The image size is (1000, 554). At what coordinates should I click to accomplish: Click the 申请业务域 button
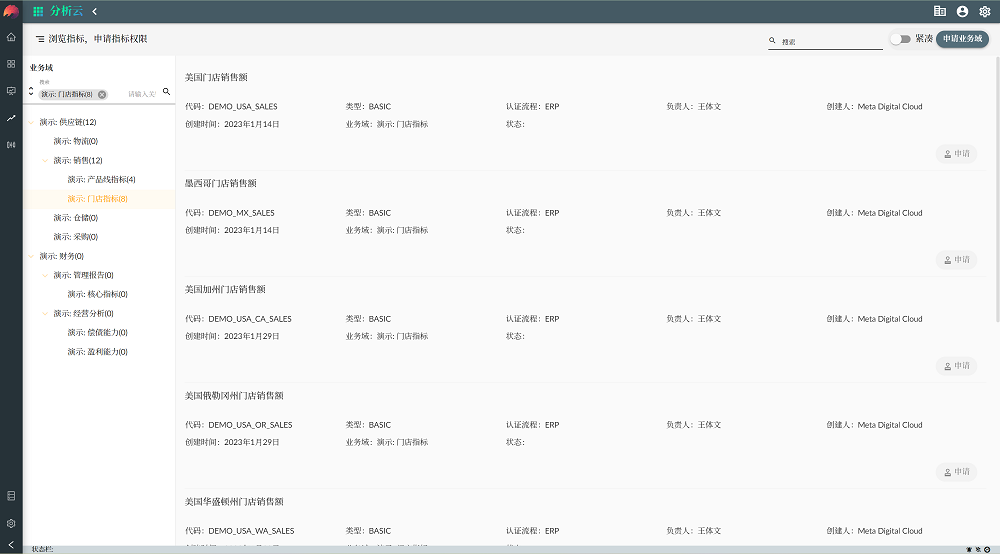coord(962,39)
